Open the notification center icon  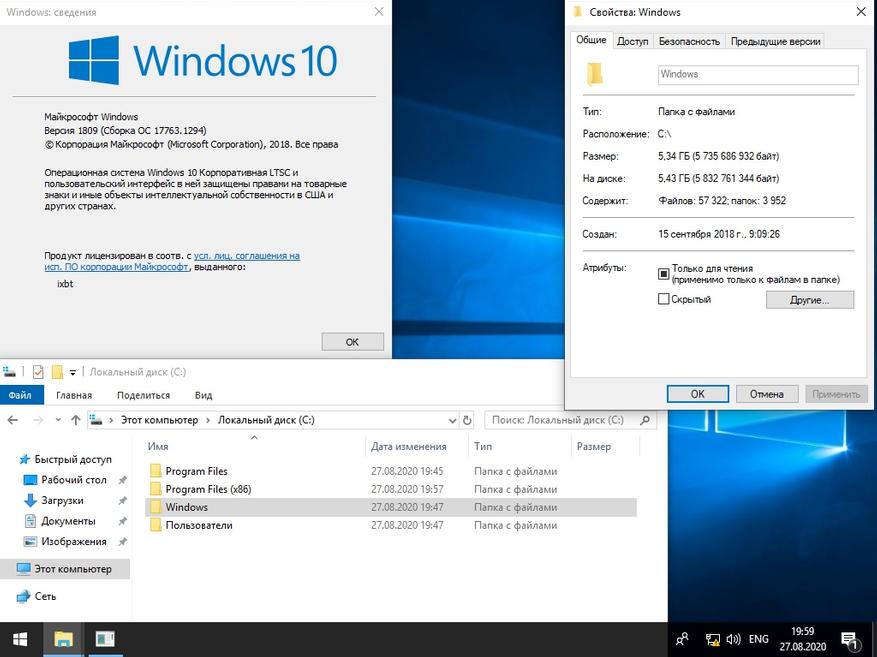(850, 640)
